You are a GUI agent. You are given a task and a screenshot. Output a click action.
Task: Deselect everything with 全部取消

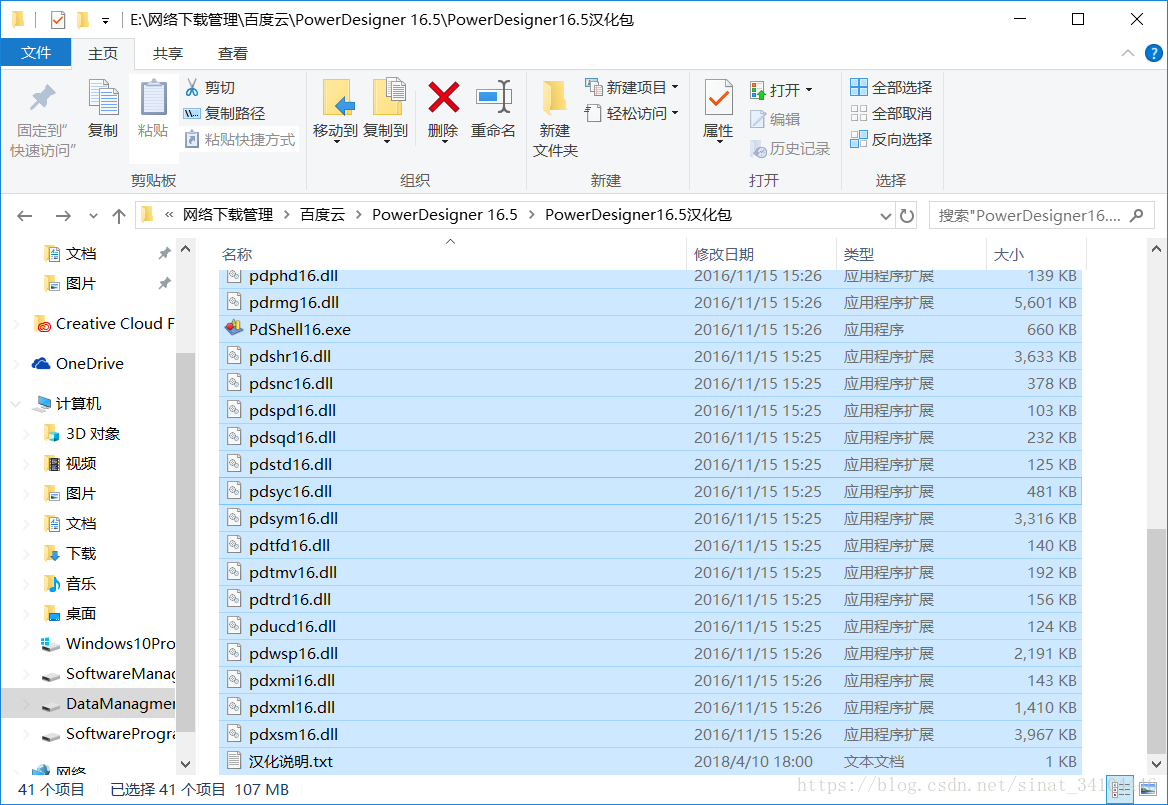click(x=891, y=113)
